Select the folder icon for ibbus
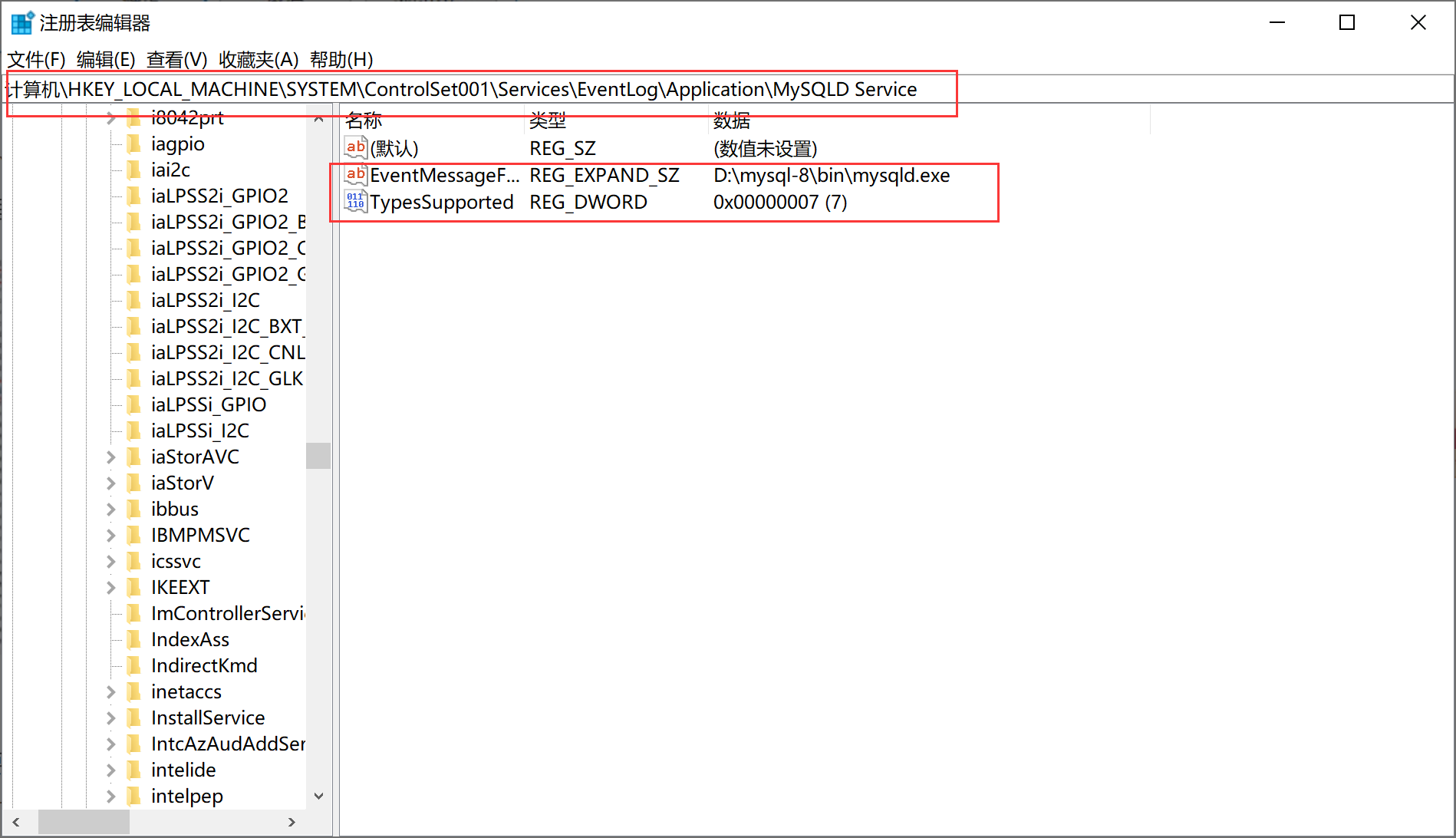Screen dimensions: 1456x838 (134, 509)
